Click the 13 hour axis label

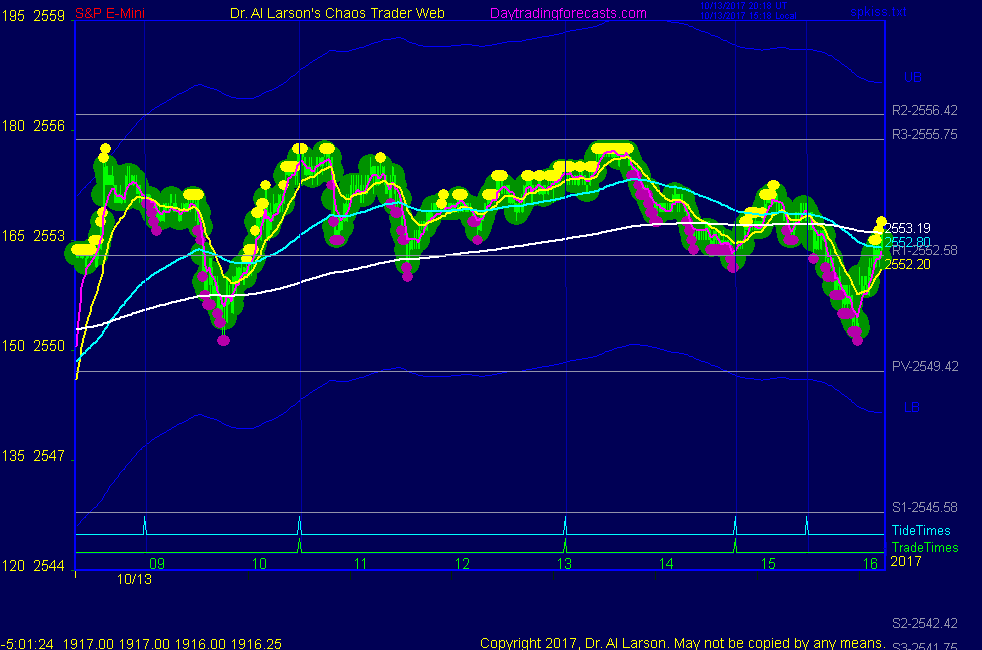click(564, 564)
